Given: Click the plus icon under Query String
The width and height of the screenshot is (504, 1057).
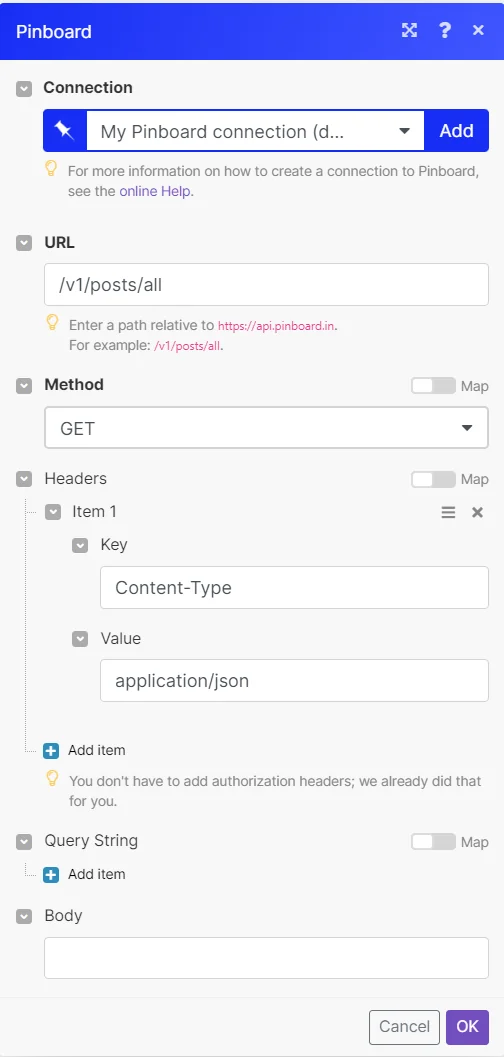Looking at the screenshot, I should click(51, 874).
